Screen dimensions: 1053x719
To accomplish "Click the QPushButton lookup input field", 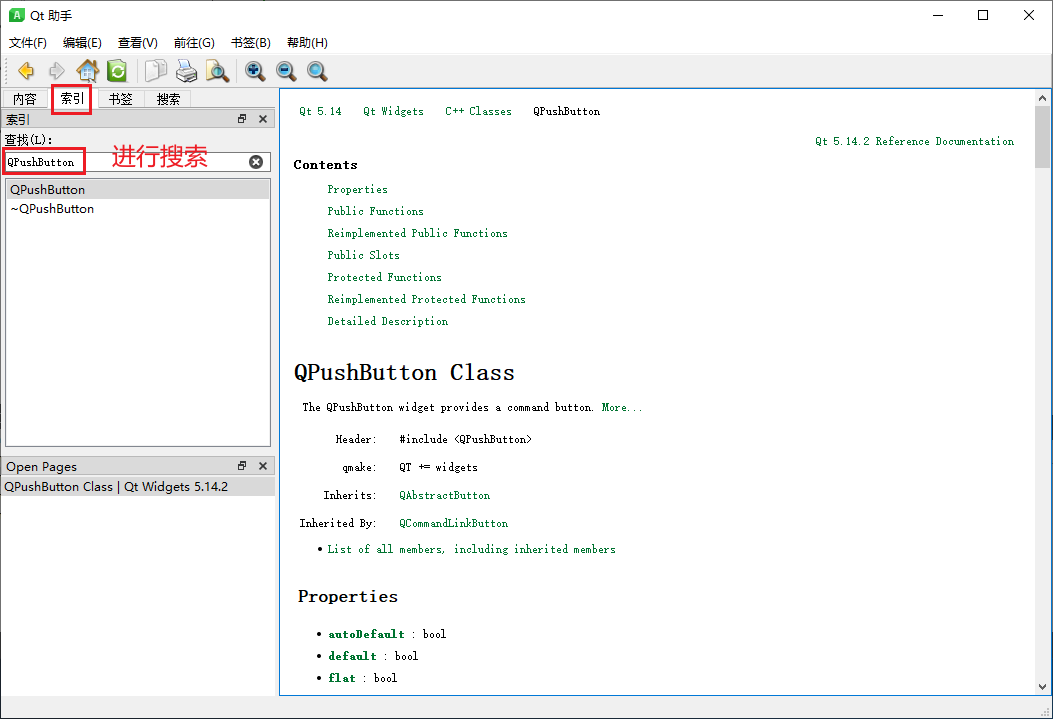I will (137, 162).
